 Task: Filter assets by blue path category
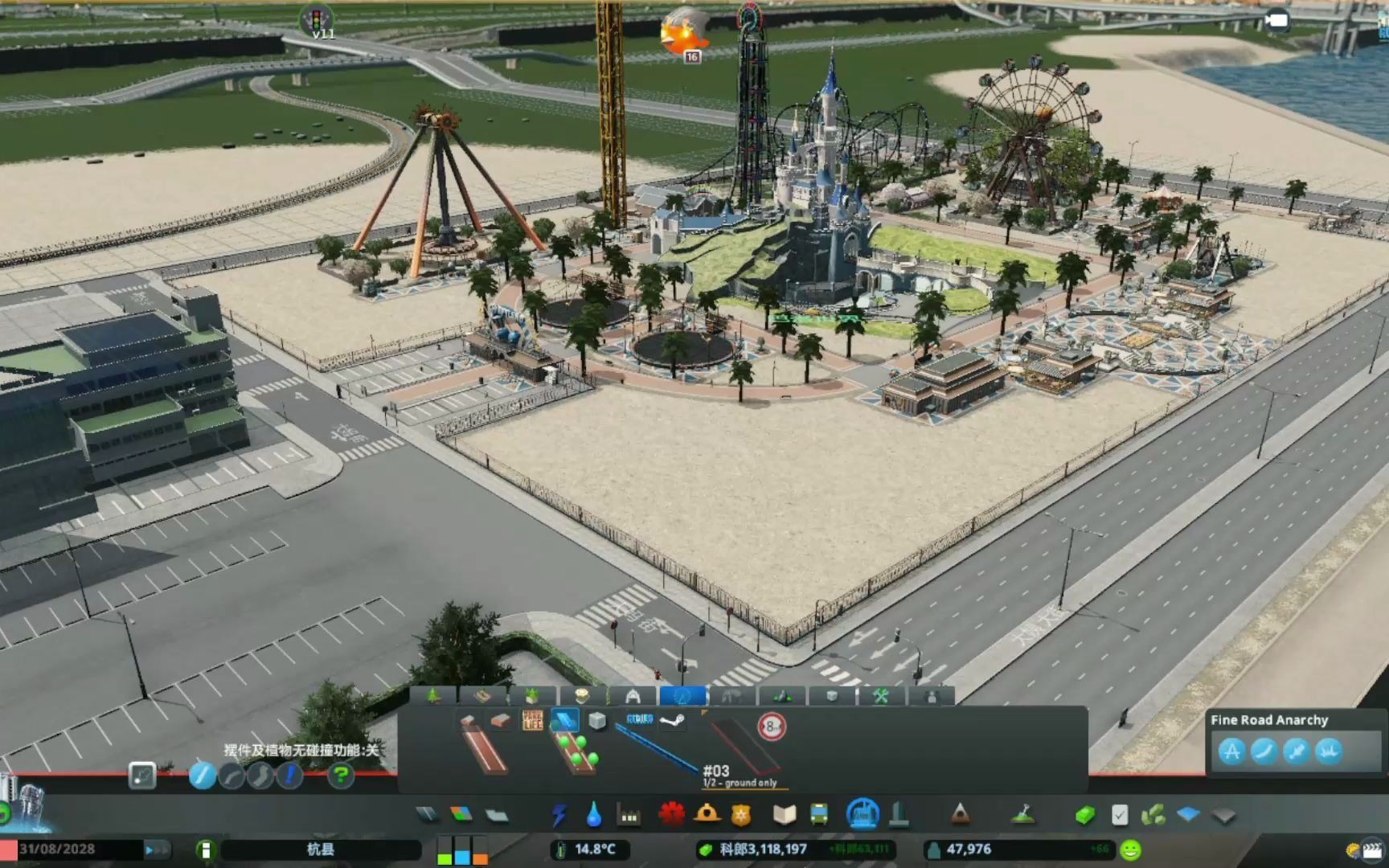[564, 720]
